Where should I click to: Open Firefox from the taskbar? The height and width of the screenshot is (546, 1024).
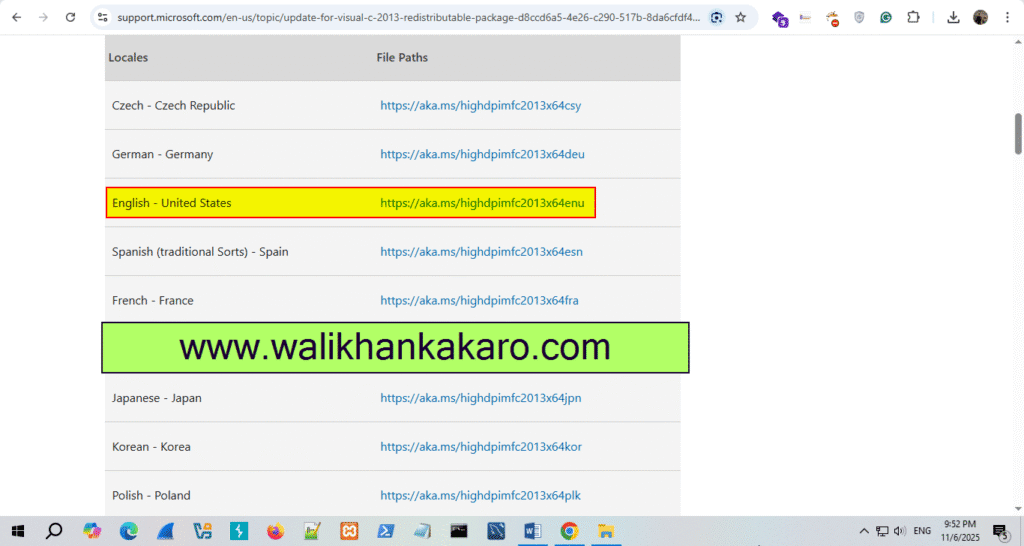pos(275,531)
